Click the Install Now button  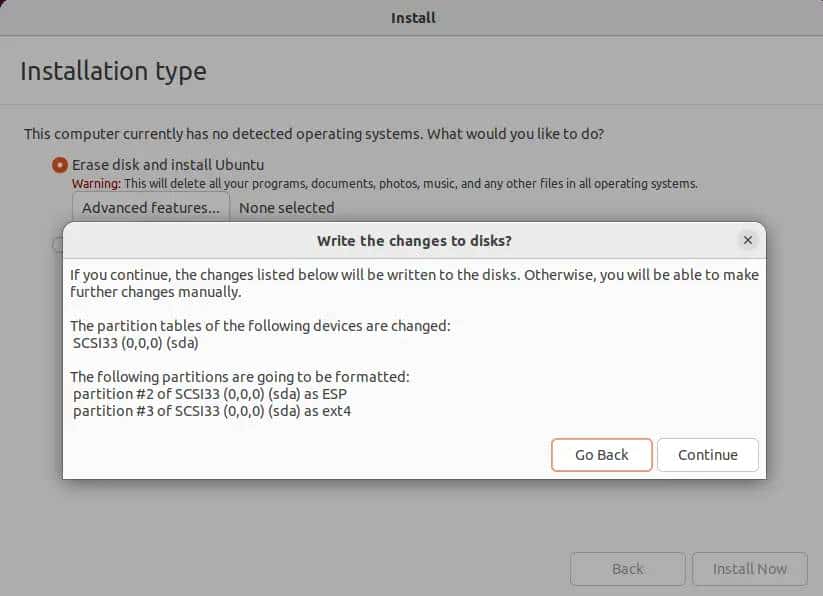pyautogui.click(x=750, y=569)
